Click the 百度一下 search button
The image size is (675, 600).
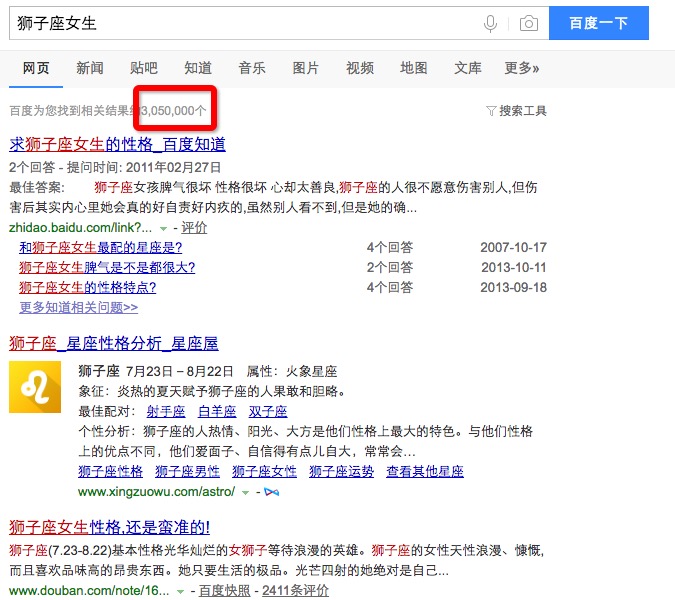coord(599,23)
